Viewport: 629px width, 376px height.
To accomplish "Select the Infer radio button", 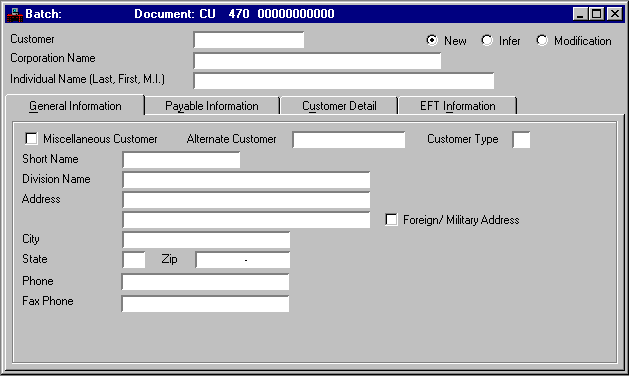I will tap(487, 40).
